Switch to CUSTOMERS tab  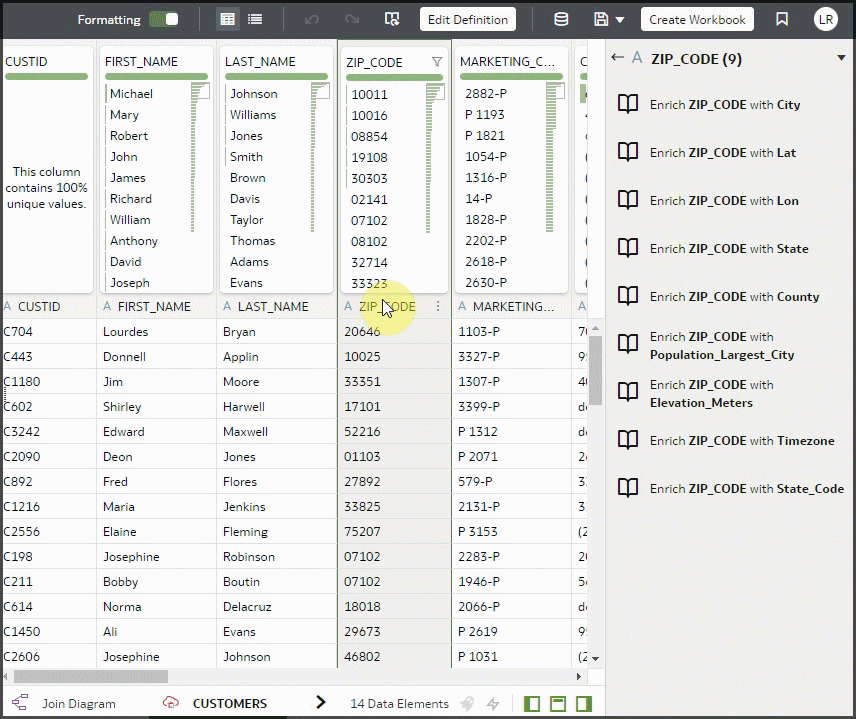pyautogui.click(x=230, y=704)
